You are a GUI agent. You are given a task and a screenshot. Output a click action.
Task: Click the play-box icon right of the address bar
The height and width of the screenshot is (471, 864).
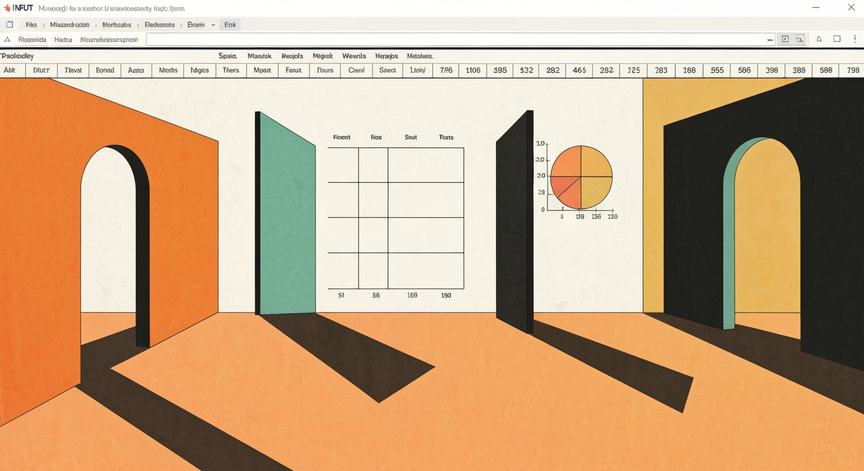tap(785, 39)
